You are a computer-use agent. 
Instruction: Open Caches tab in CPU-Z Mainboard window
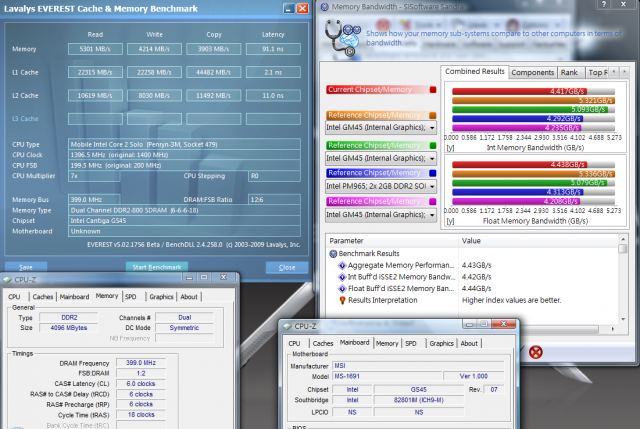point(323,344)
